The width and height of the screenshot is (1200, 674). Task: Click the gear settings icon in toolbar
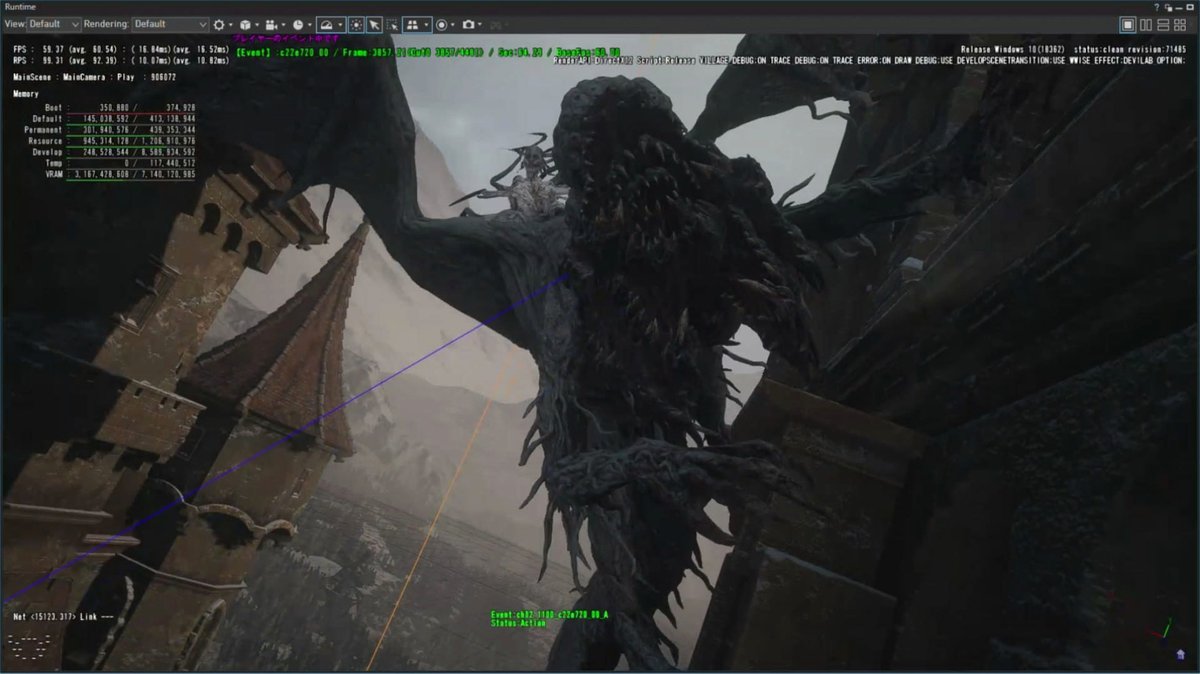coord(219,24)
